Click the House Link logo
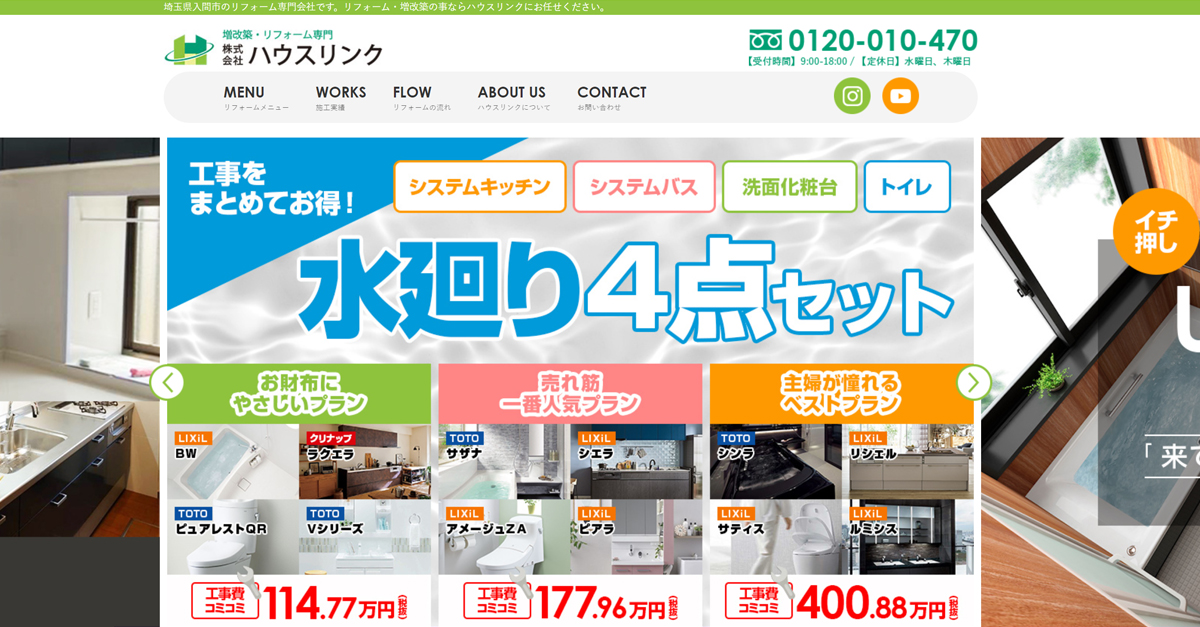This screenshot has height=627, width=1200. 274,48
